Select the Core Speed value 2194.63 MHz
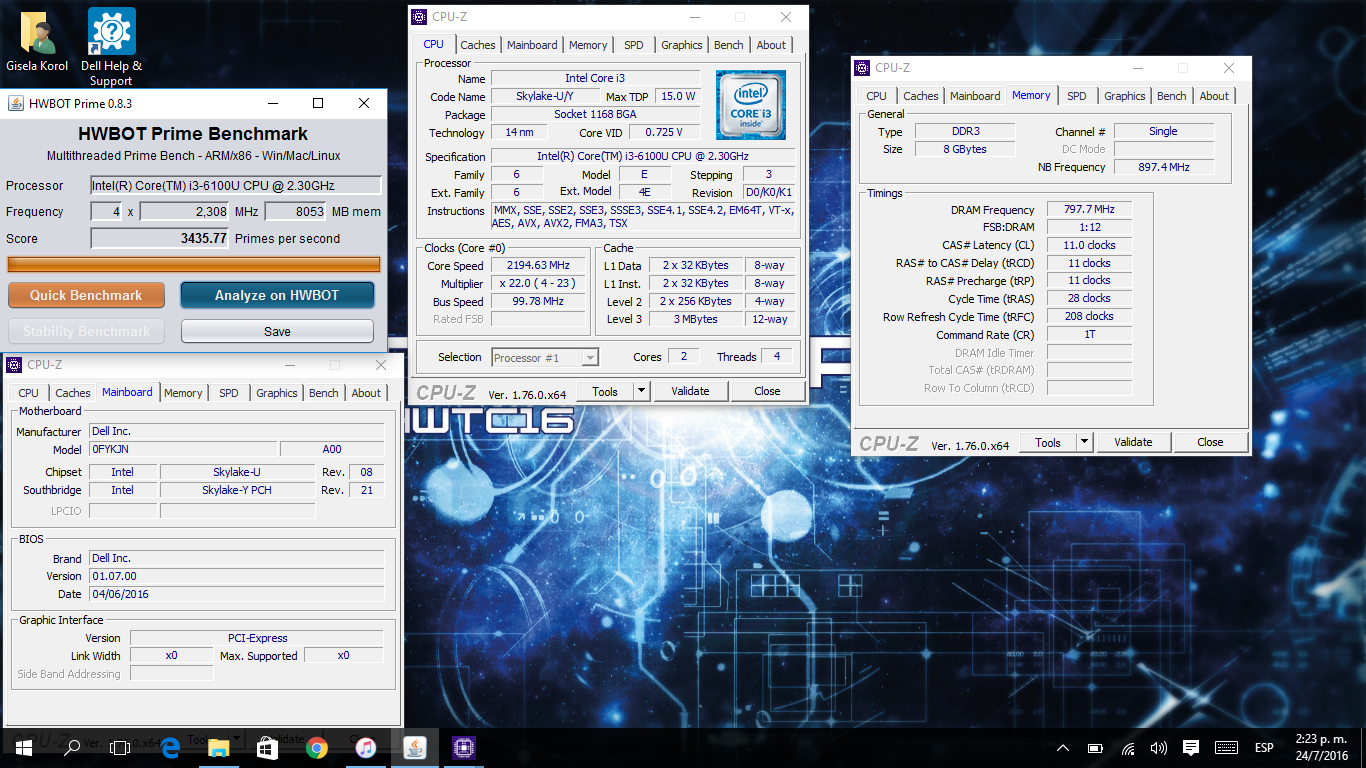Image resolution: width=1366 pixels, height=768 pixels. click(540, 265)
